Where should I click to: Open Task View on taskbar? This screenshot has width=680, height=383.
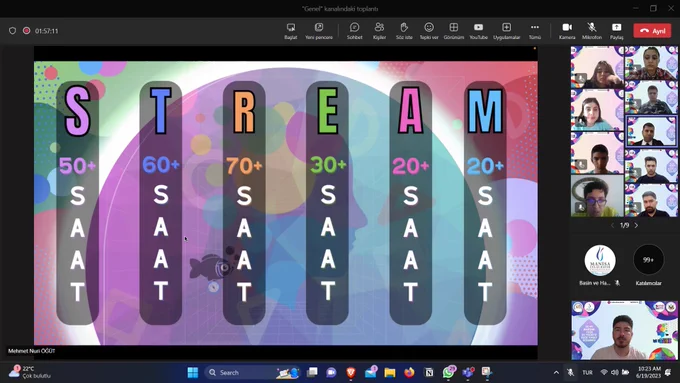pyautogui.click(x=312, y=372)
